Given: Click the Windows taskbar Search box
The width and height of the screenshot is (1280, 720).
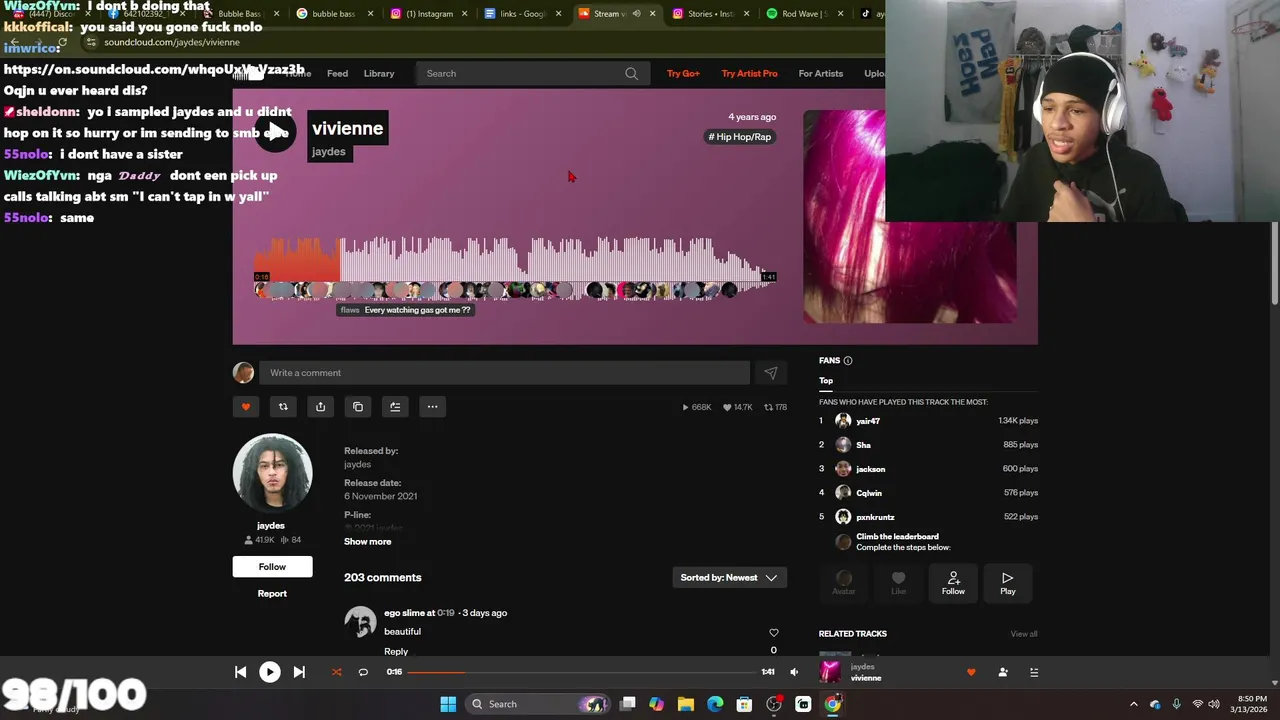Looking at the screenshot, I should pos(539,704).
